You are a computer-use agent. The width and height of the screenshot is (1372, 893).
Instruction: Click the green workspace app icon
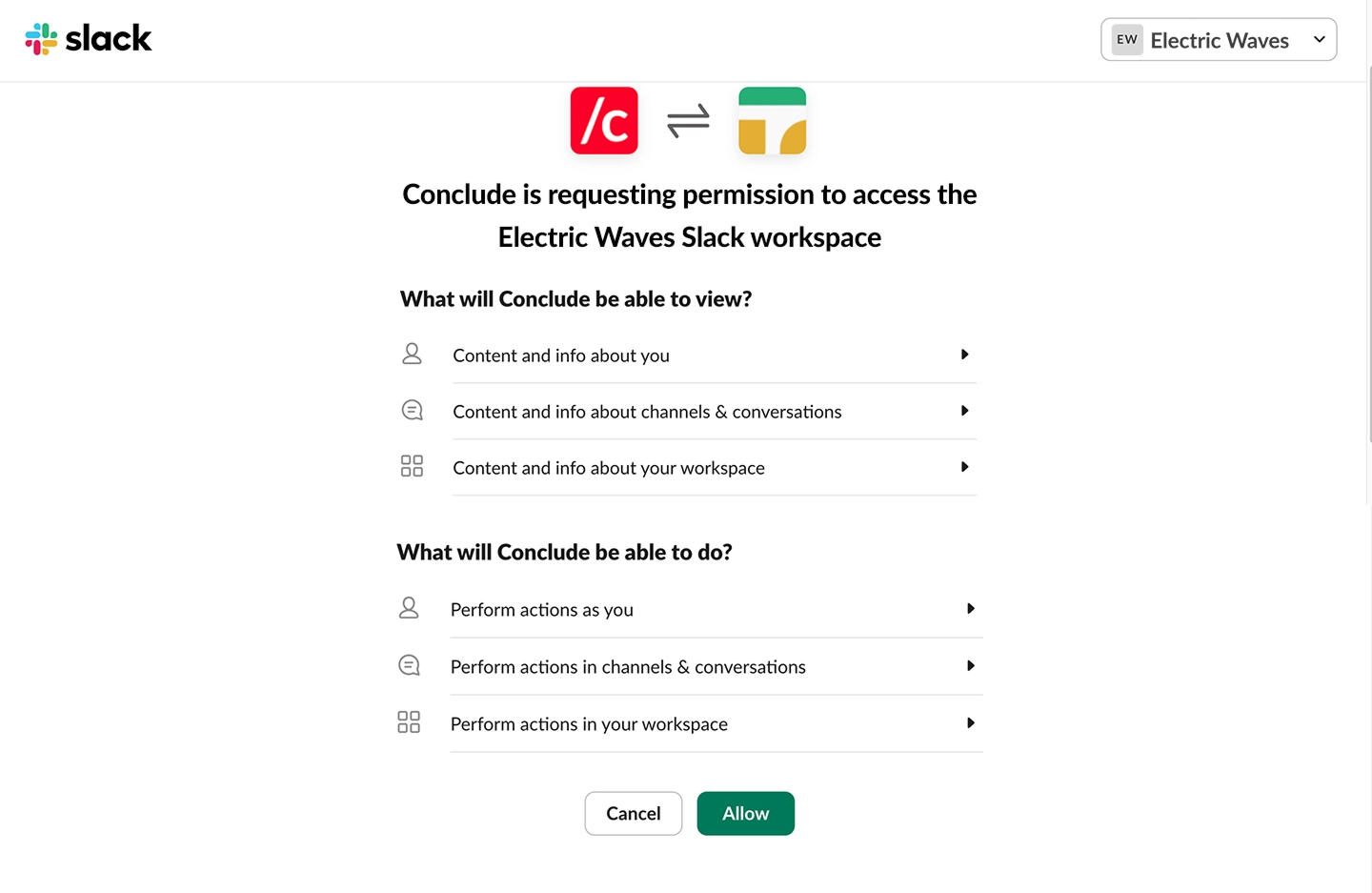click(772, 120)
